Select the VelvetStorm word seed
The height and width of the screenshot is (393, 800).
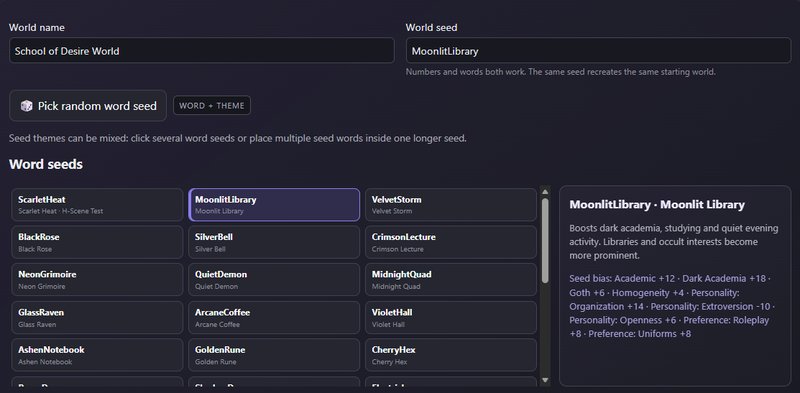click(451, 205)
